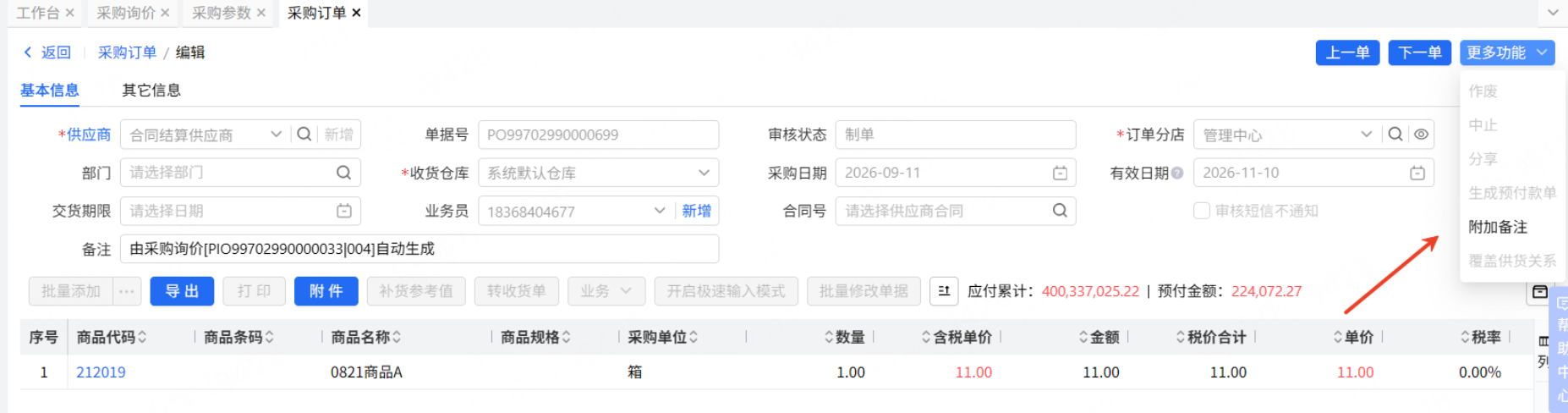Click the contract number search icon
Viewport: 1568px width, 413px height.
[1060, 211]
